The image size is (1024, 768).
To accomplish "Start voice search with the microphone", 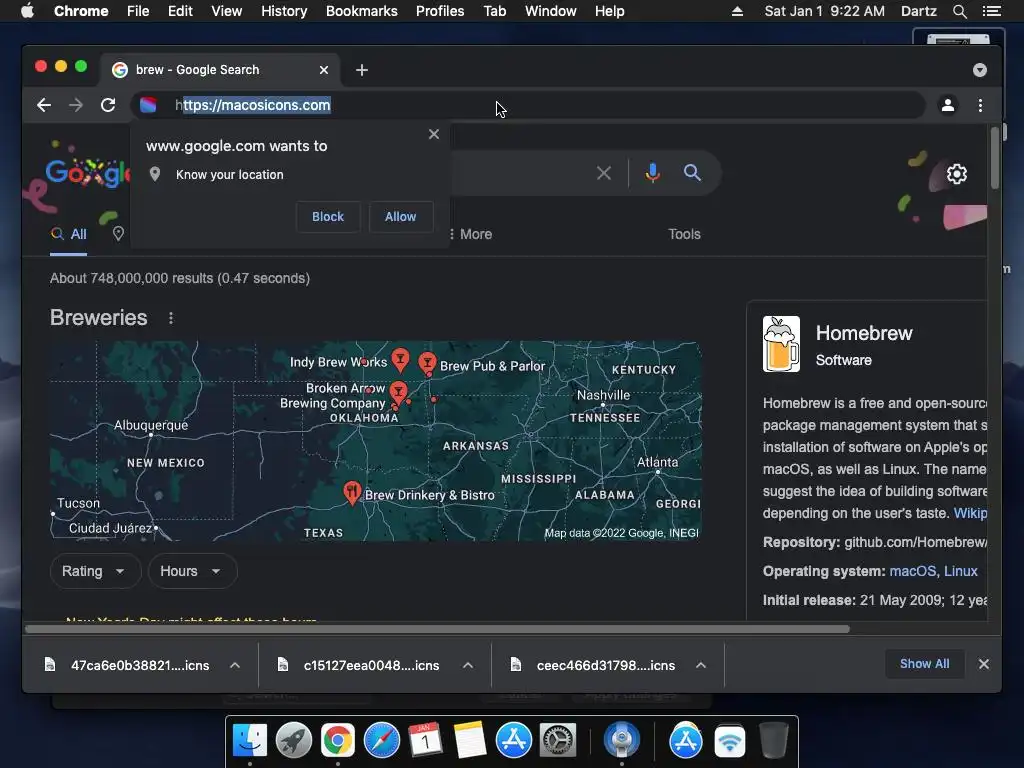I will tap(652, 172).
